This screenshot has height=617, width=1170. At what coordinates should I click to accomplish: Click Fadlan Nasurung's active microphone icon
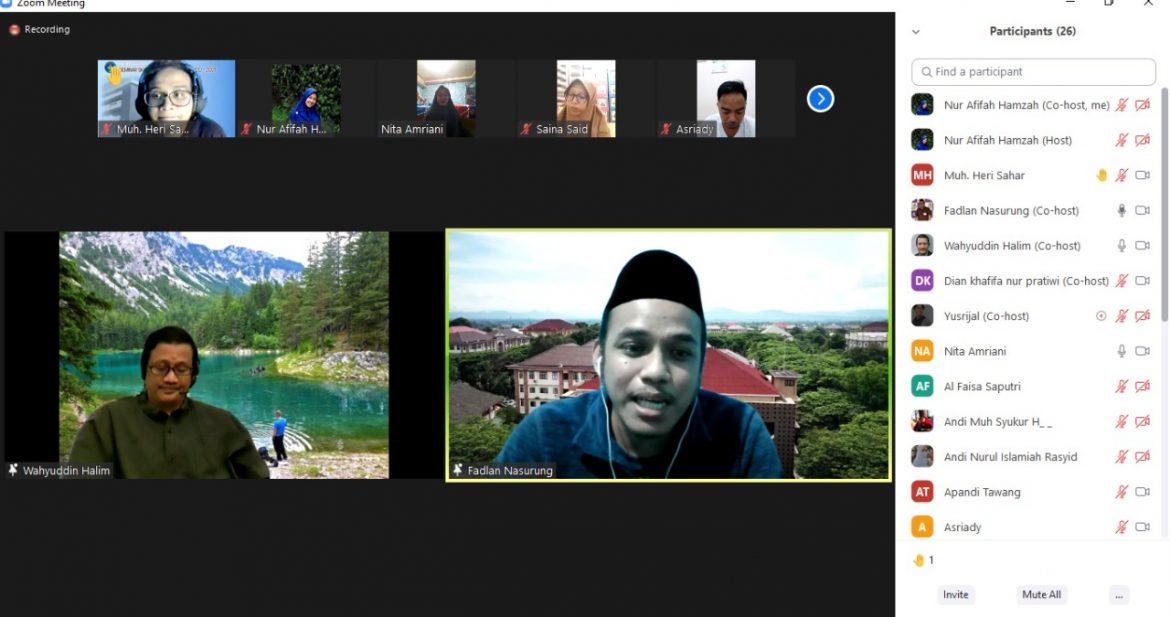point(1121,211)
